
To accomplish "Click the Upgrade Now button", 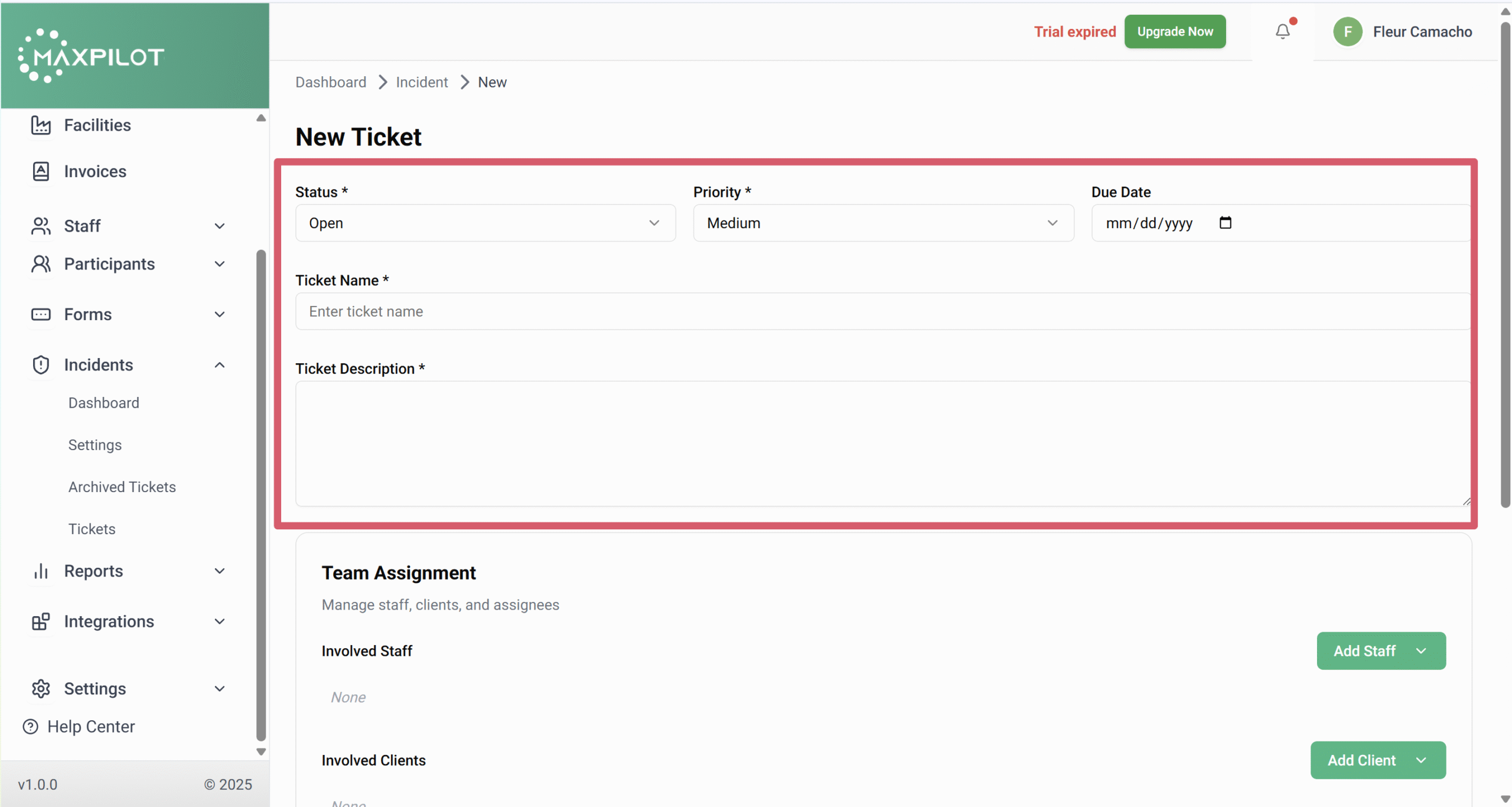I will [1175, 32].
